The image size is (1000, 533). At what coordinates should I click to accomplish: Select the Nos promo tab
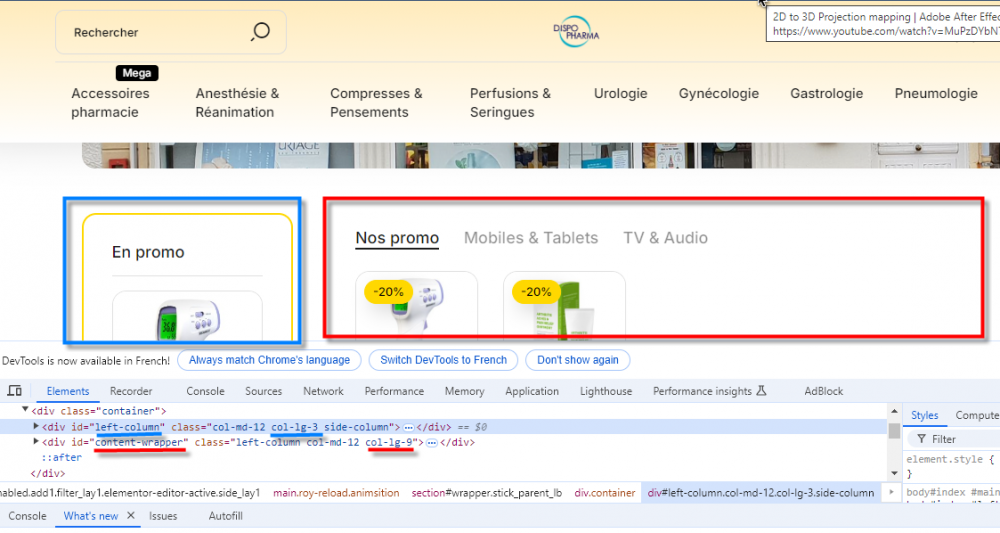(x=397, y=238)
